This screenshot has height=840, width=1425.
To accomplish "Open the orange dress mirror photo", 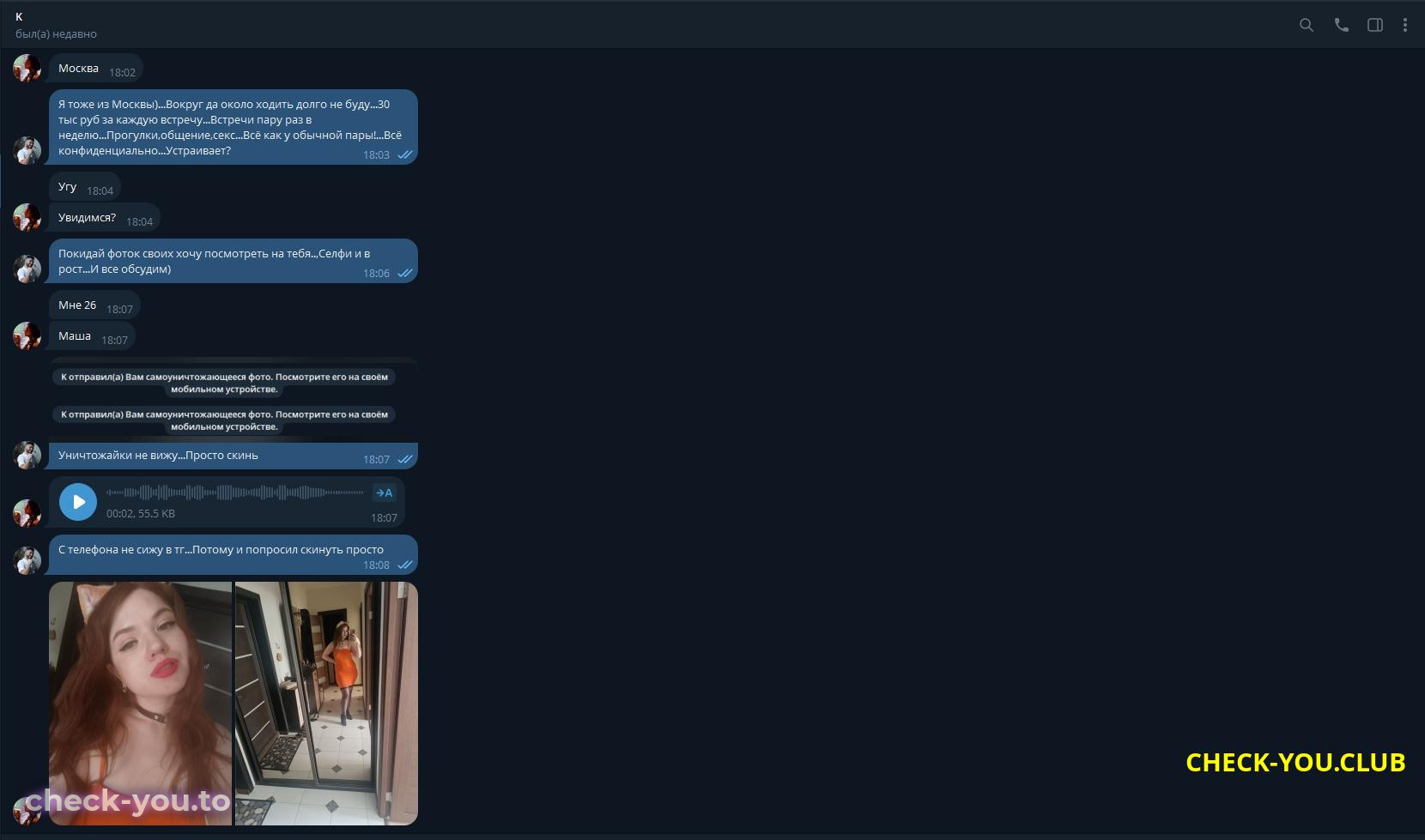I will point(326,704).
